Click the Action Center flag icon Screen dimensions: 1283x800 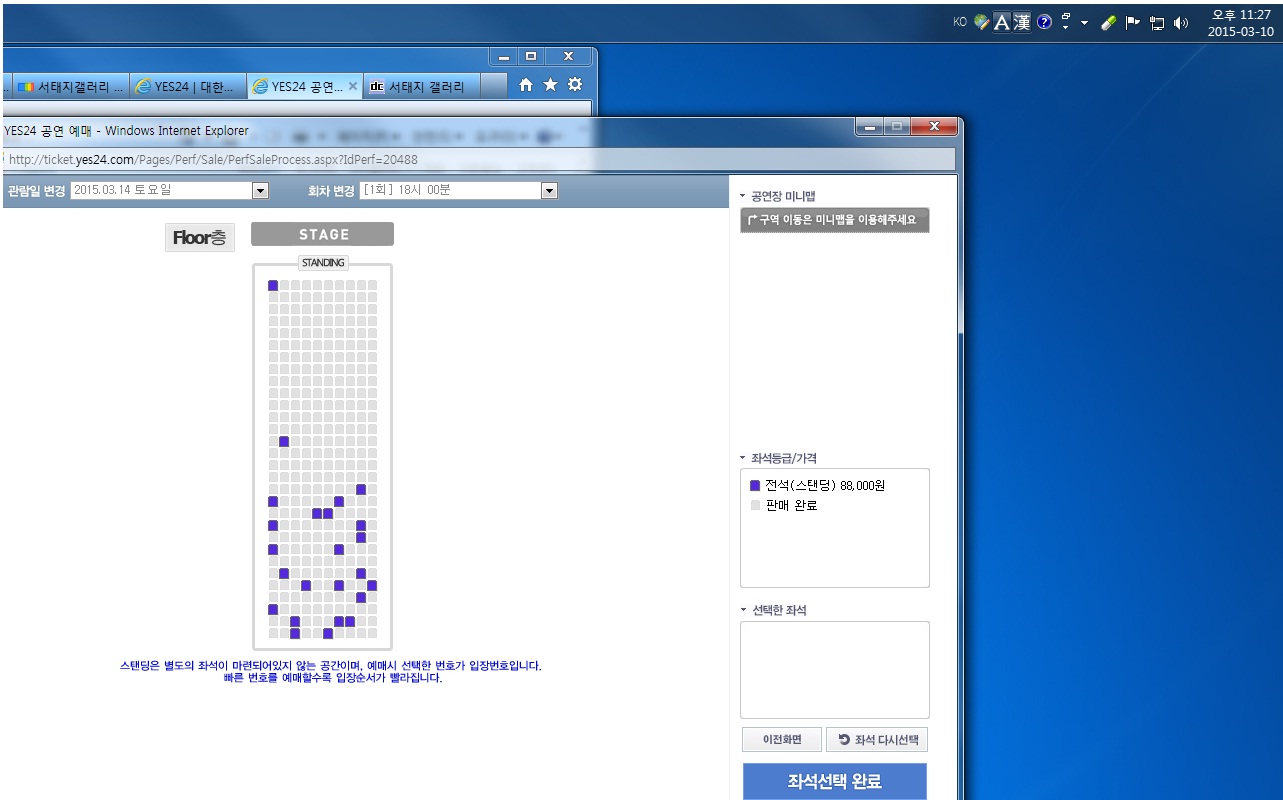point(1133,23)
